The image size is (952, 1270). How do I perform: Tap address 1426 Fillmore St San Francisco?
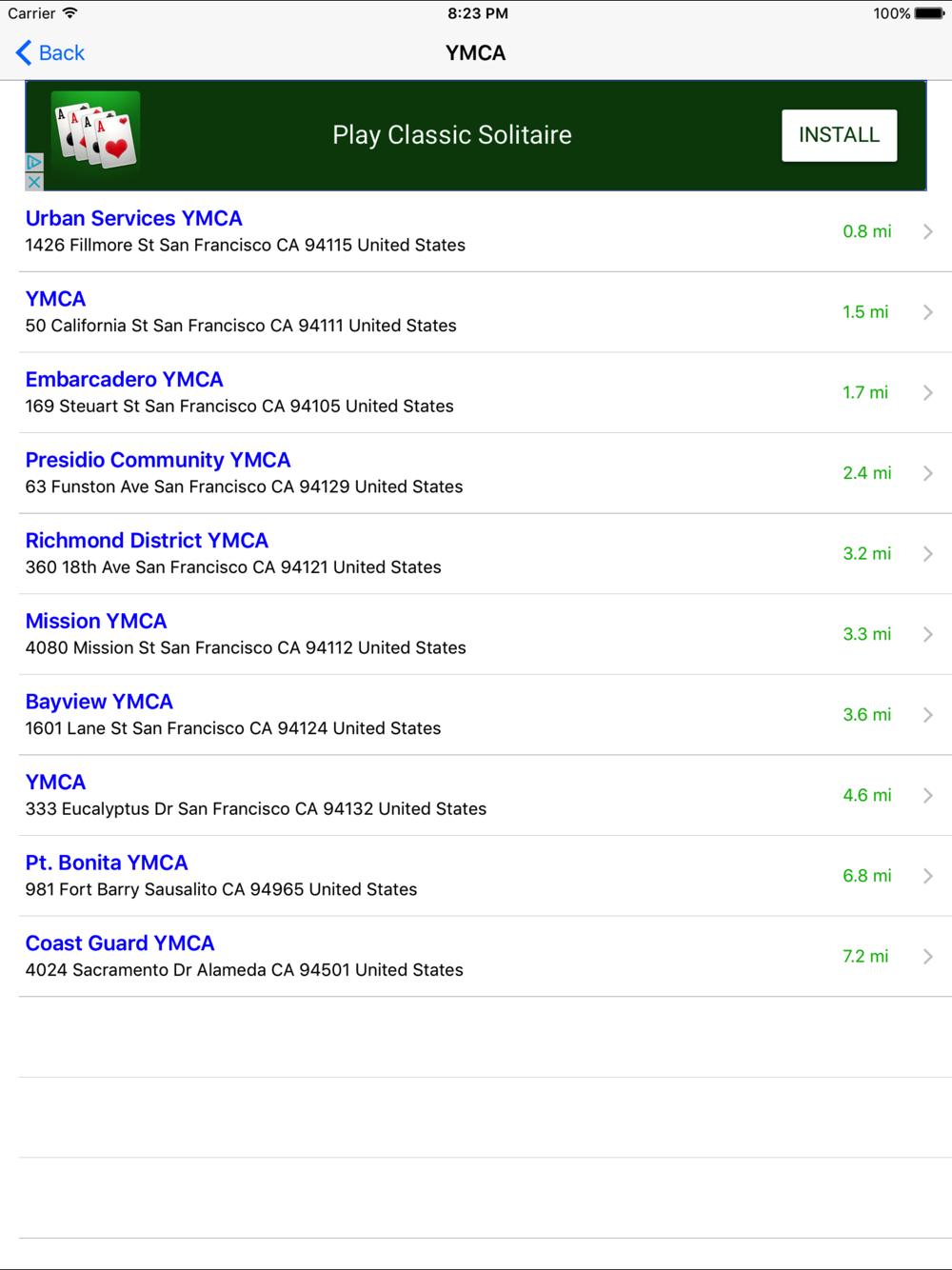tap(246, 246)
